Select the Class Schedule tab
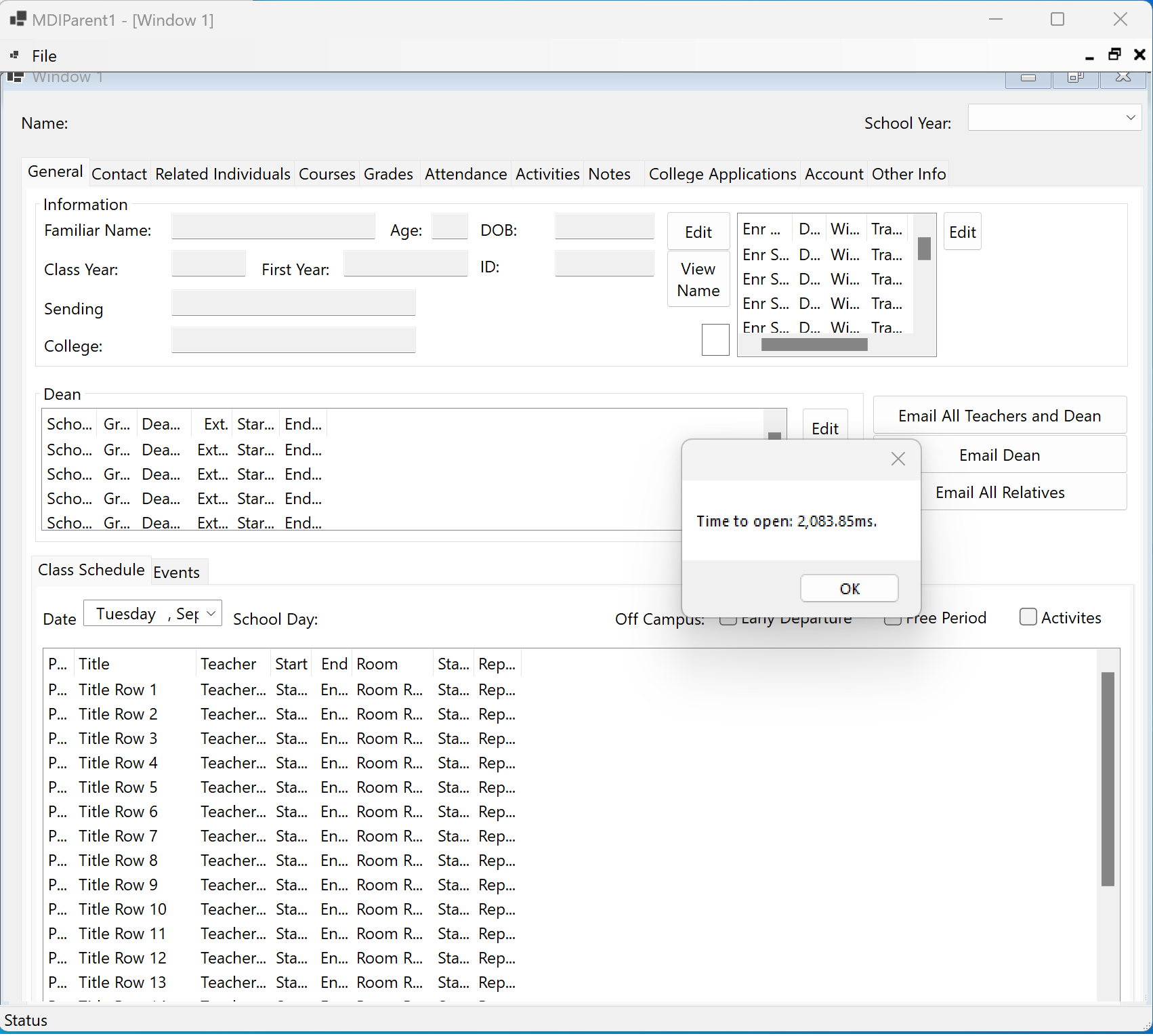This screenshot has width=1153, height=1036. tap(91, 570)
